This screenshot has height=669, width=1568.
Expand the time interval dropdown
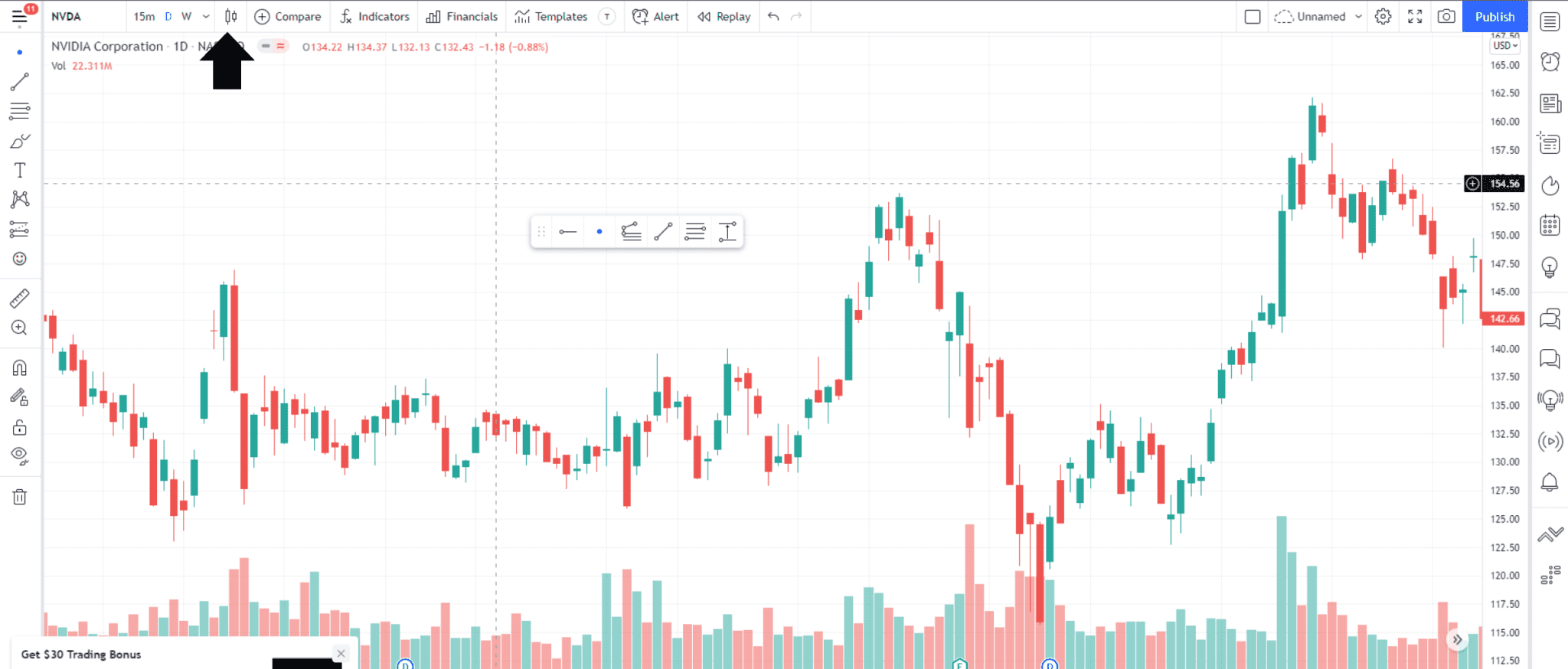(x=206, y=16)
